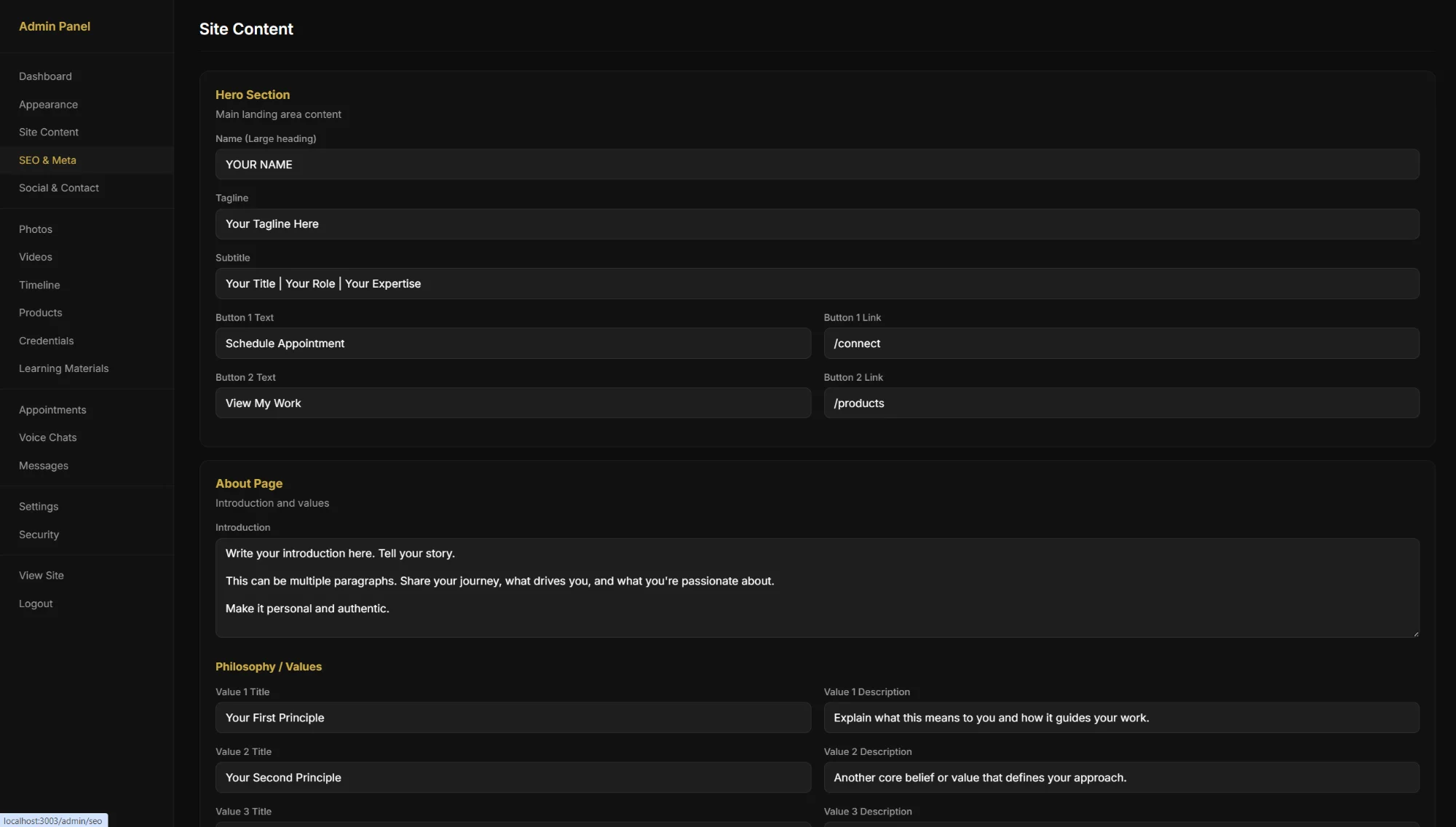Edit the Subtitle text field

coord(817,284)
